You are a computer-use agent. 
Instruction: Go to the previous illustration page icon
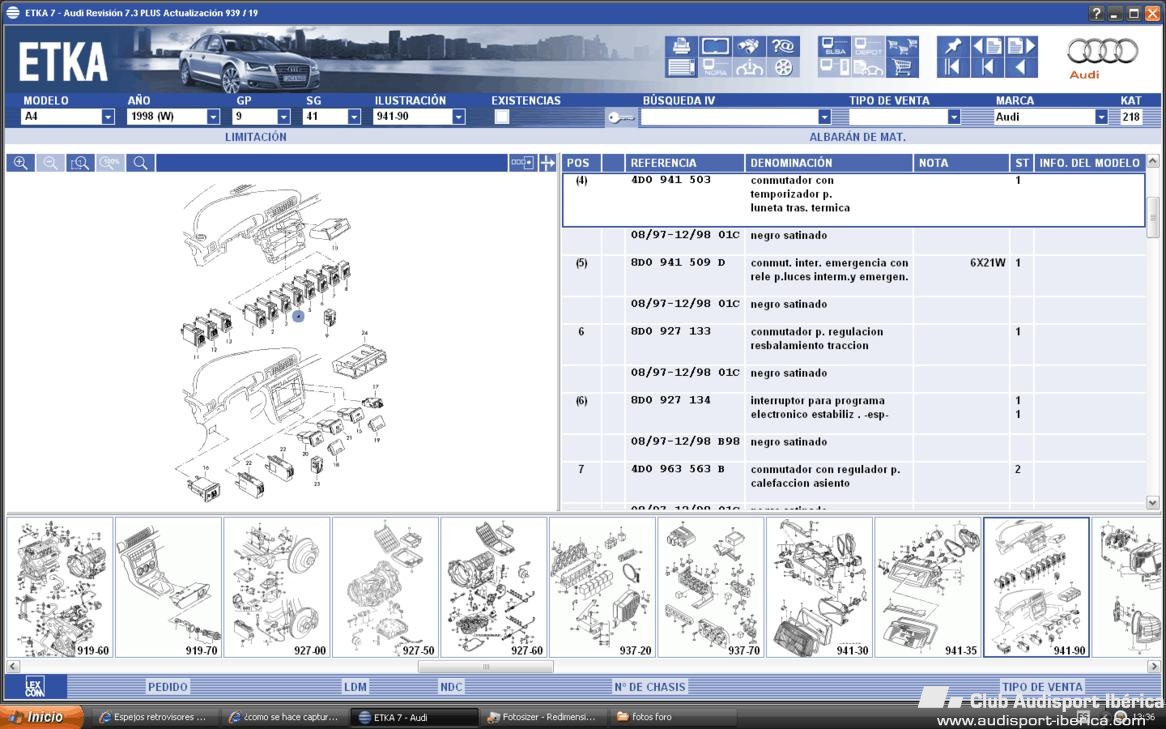coord(987,46)
